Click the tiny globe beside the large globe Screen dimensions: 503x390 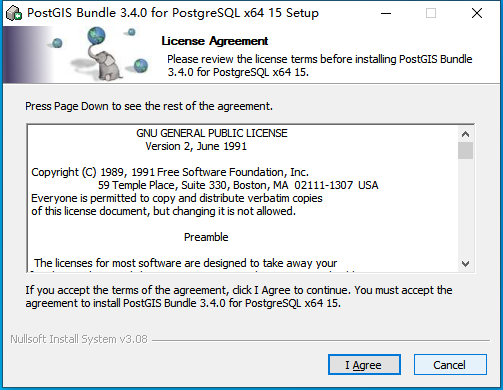[x=132, y=32]
